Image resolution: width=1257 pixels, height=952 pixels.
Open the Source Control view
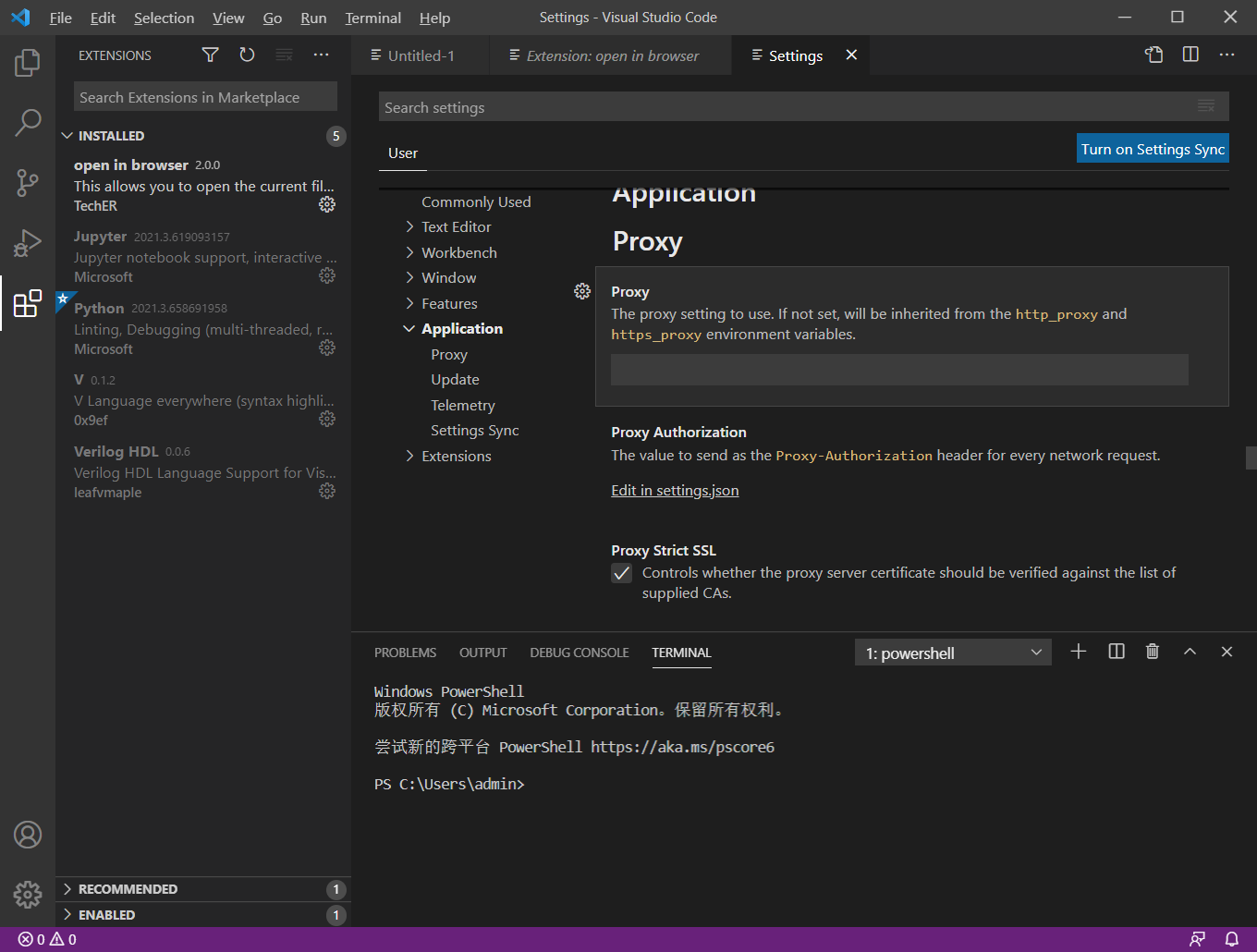(28, 182)
